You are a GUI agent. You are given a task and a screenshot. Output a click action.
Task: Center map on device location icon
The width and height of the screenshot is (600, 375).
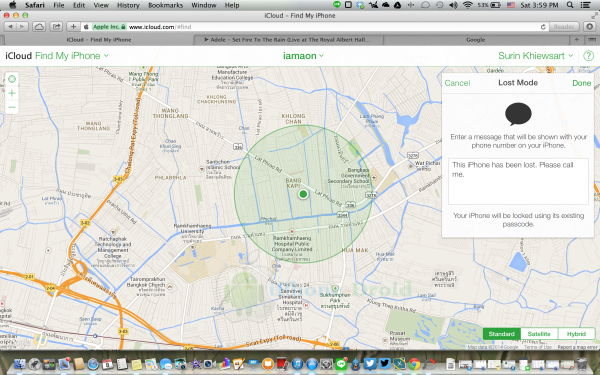click(x=12, y=79)
